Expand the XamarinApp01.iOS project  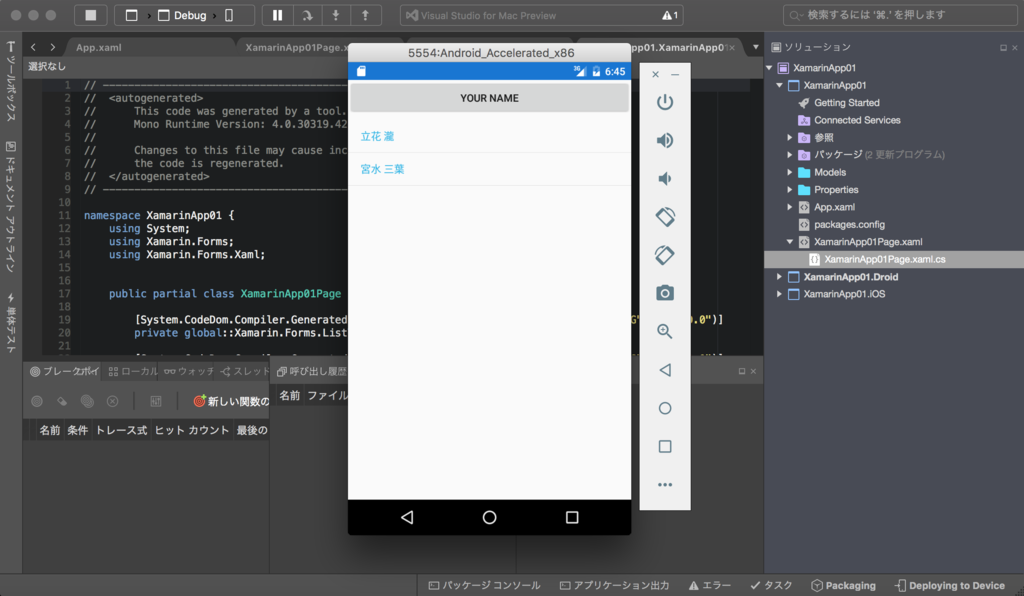[x=780, y=294]
